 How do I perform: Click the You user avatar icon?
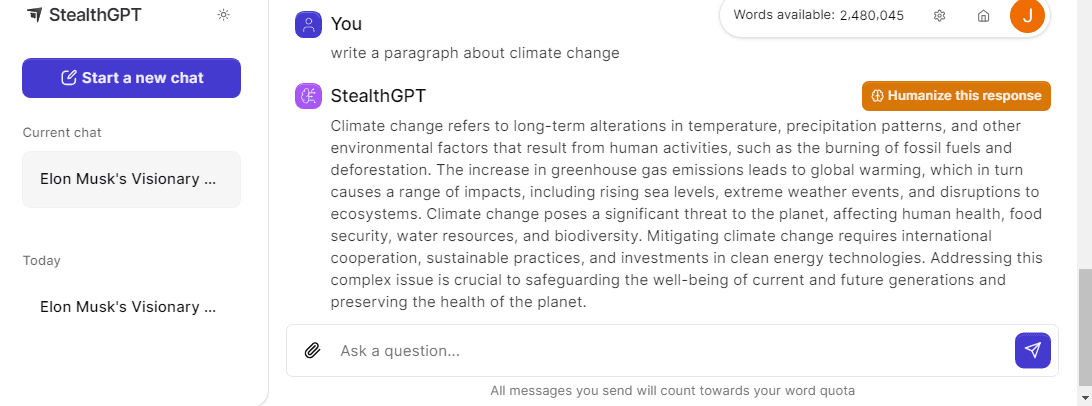[308, 24]
